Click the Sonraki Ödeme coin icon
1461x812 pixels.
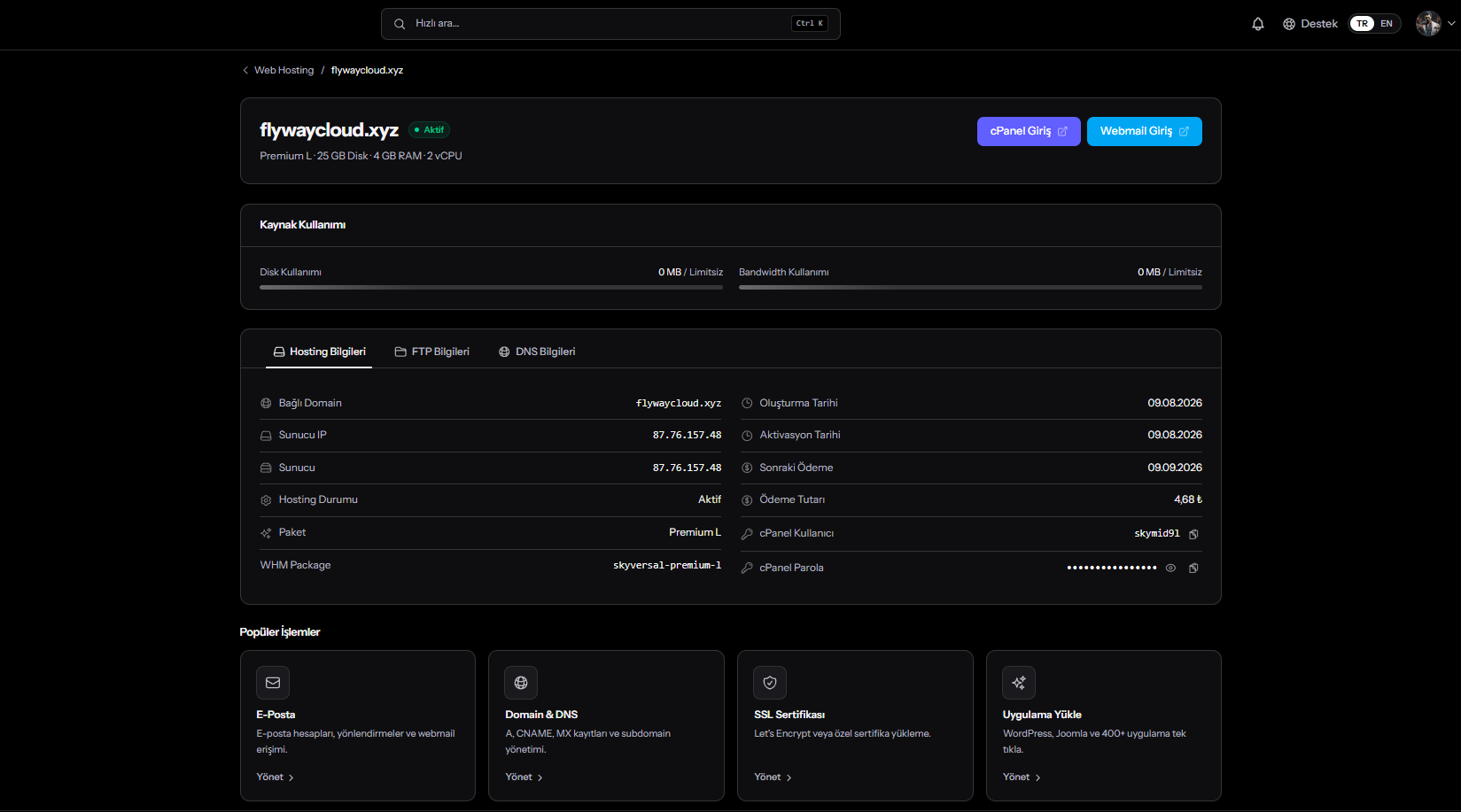tap(747, 468)
